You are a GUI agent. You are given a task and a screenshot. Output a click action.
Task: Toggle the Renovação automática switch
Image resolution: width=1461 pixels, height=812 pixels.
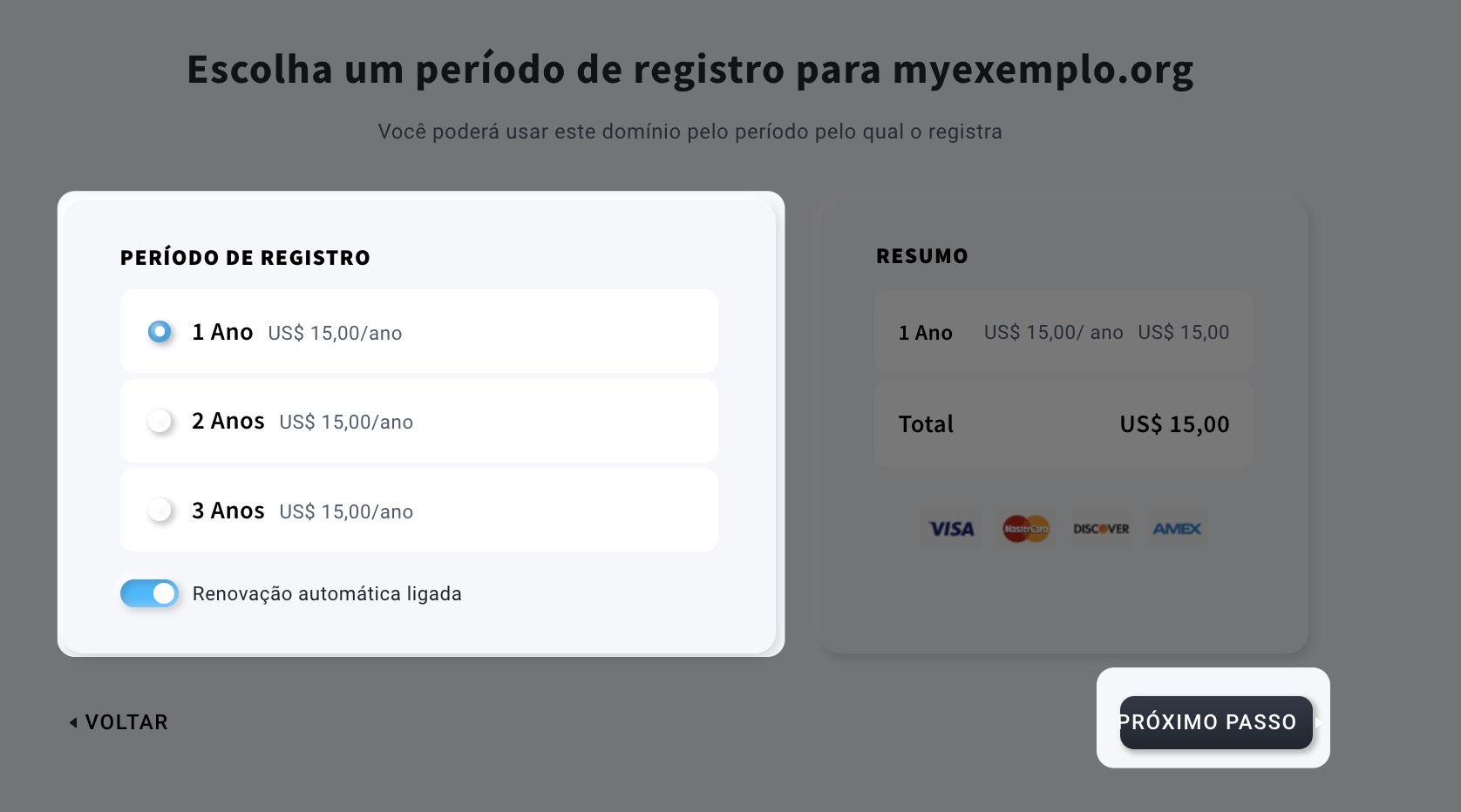click(x=149, y=593)
